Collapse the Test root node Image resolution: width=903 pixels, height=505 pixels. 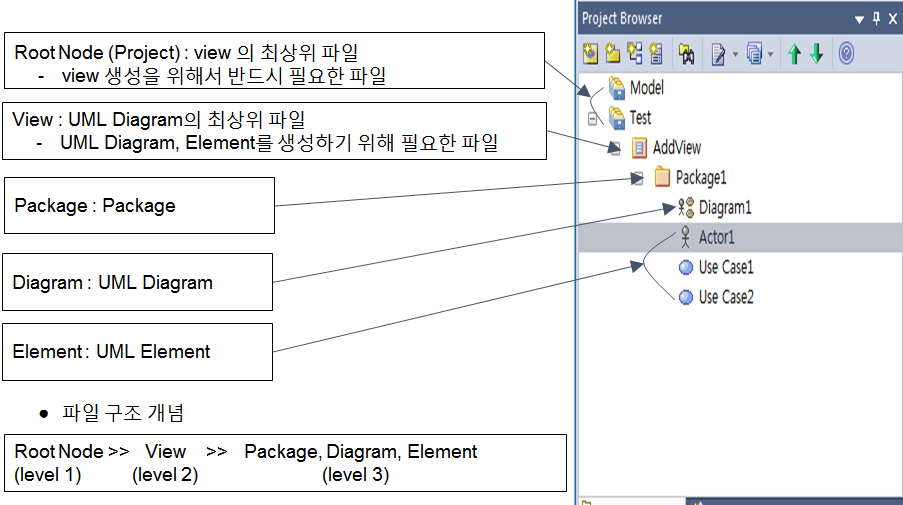point(592,119)
